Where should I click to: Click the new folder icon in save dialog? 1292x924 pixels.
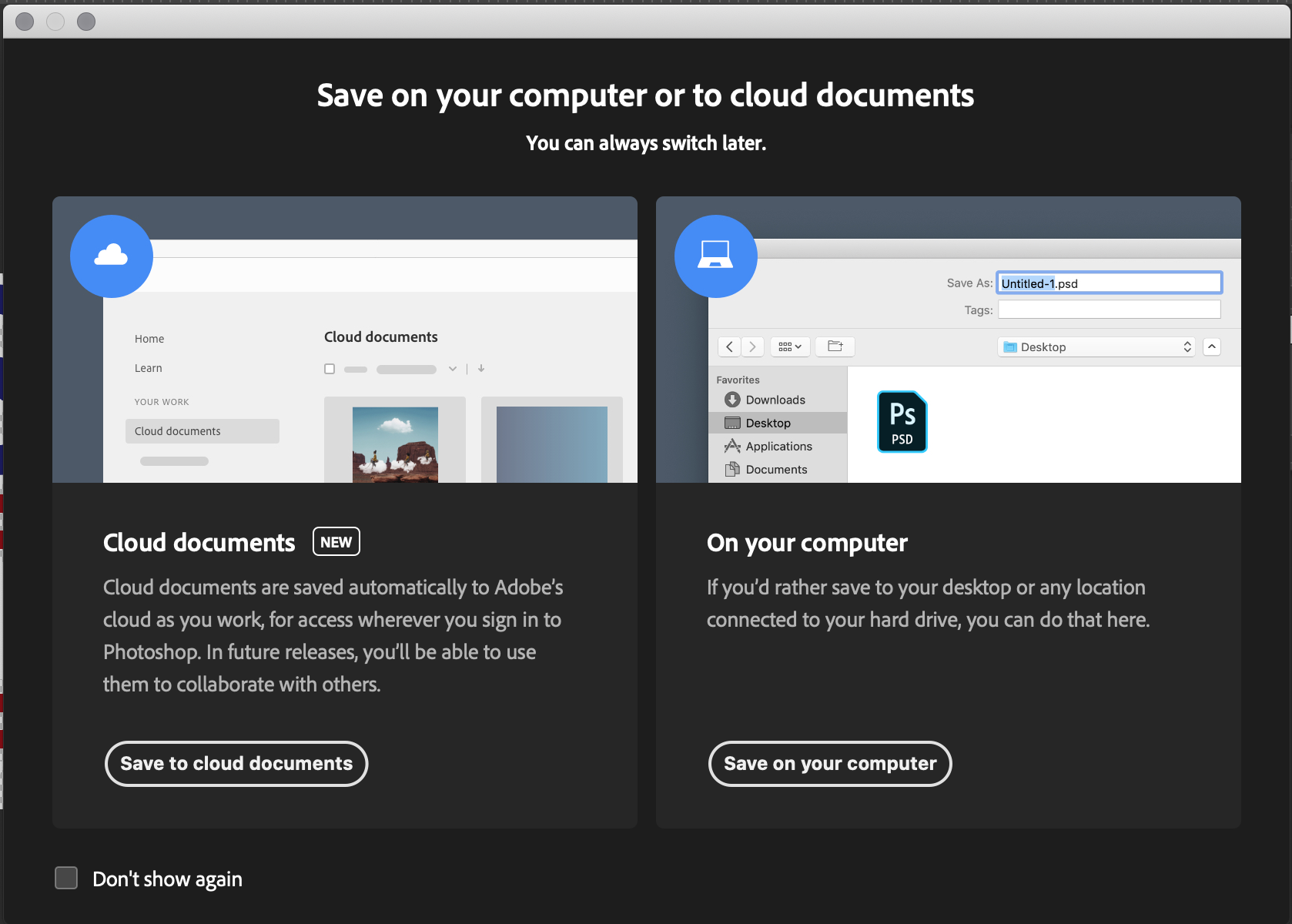[x=835, y=346]
